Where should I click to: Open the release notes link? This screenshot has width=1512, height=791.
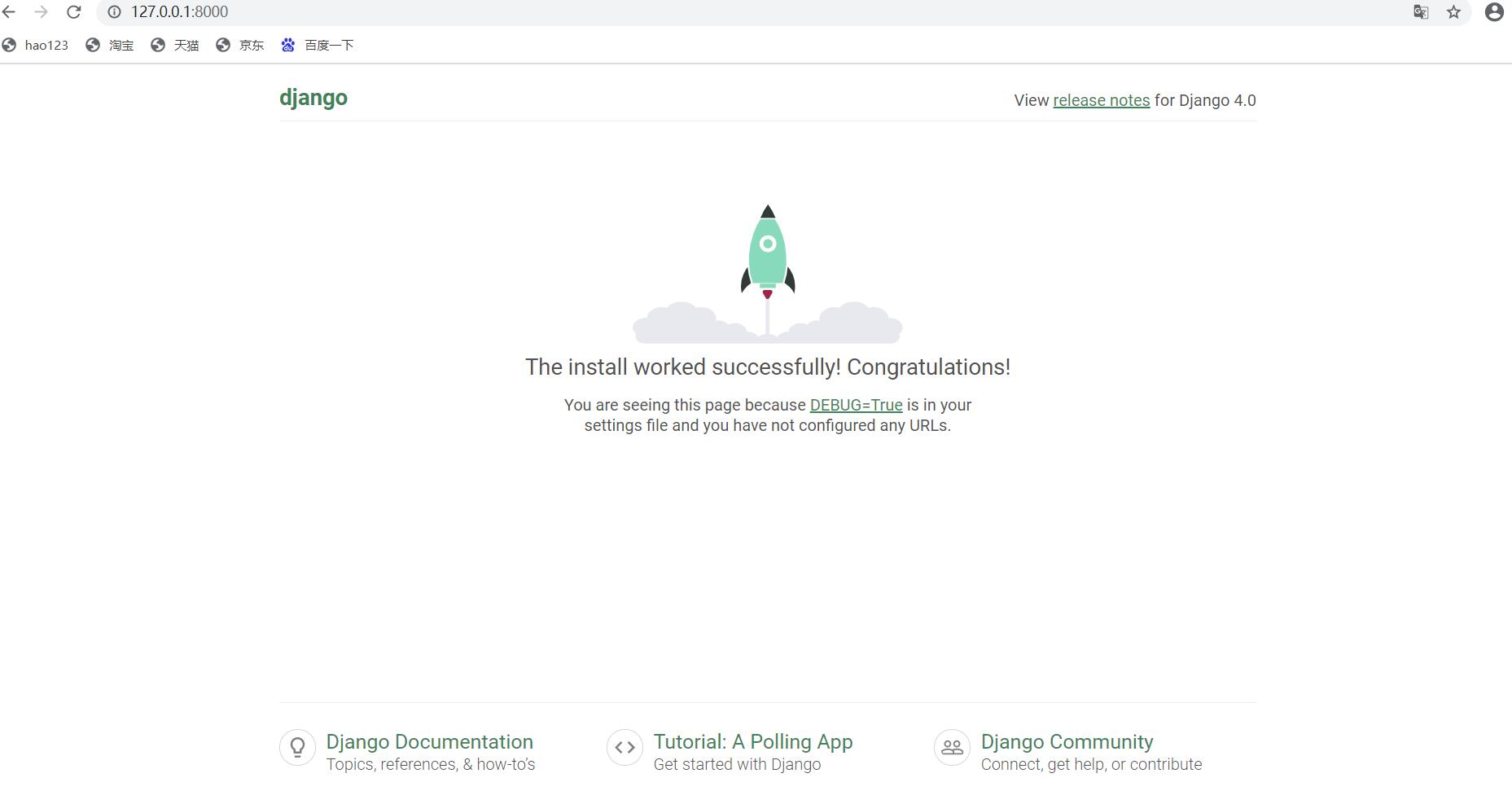point(1101,100)
